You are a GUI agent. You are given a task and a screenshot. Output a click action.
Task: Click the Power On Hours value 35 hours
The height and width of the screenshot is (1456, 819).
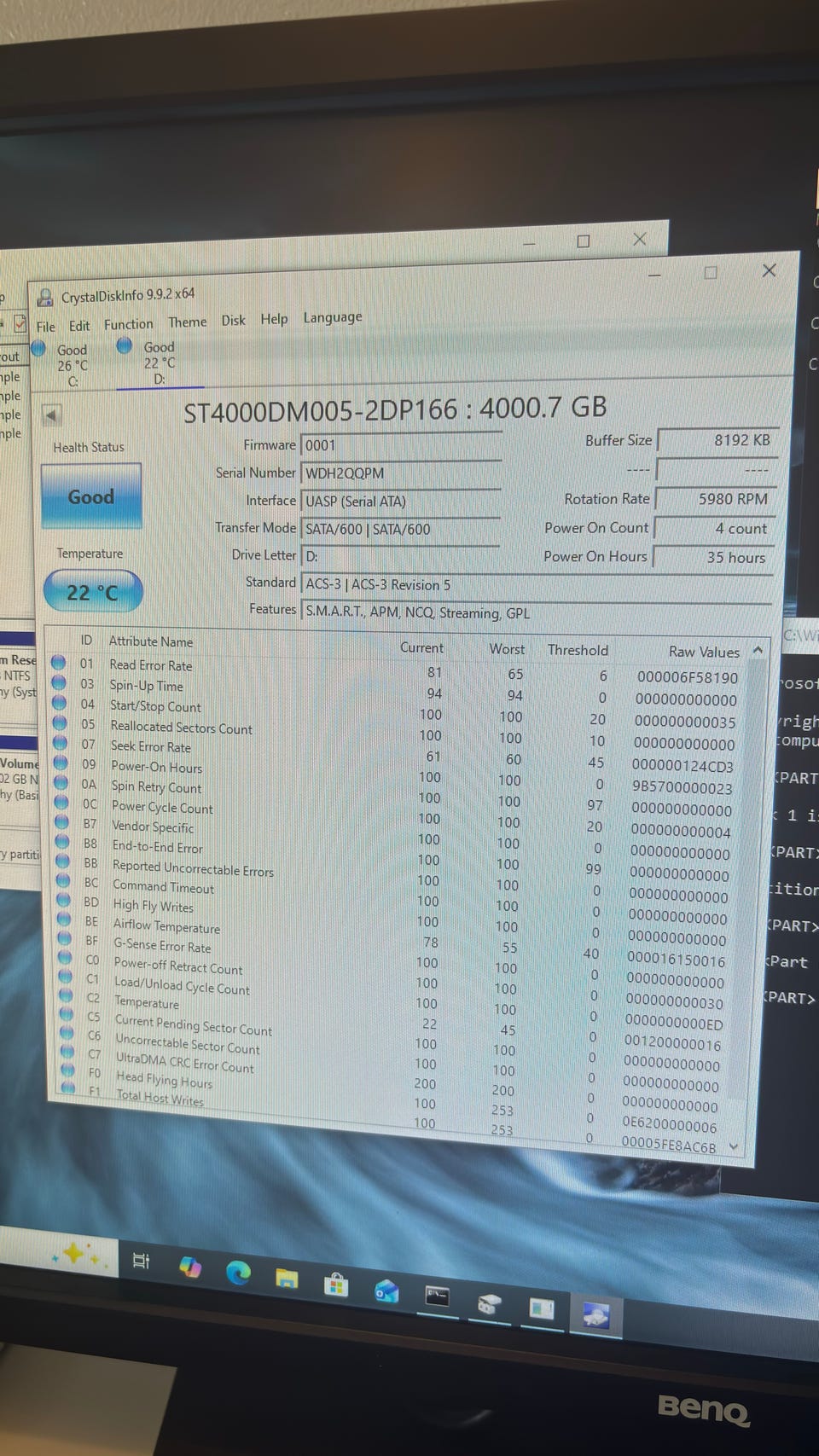[713, 557]
